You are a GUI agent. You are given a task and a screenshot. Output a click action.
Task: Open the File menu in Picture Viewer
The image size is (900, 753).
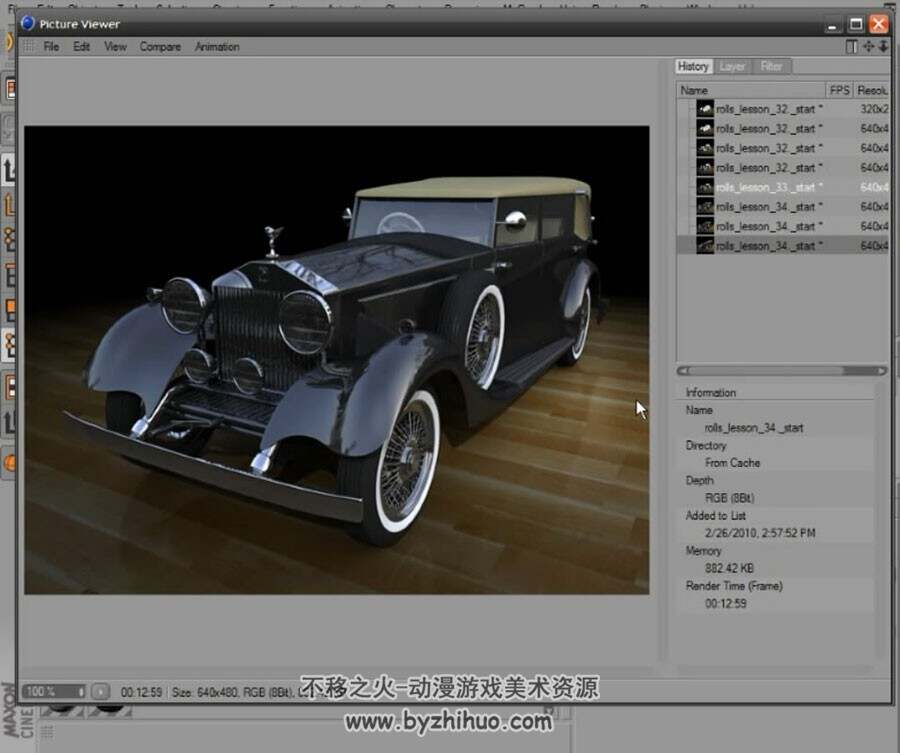coord(51,46)
